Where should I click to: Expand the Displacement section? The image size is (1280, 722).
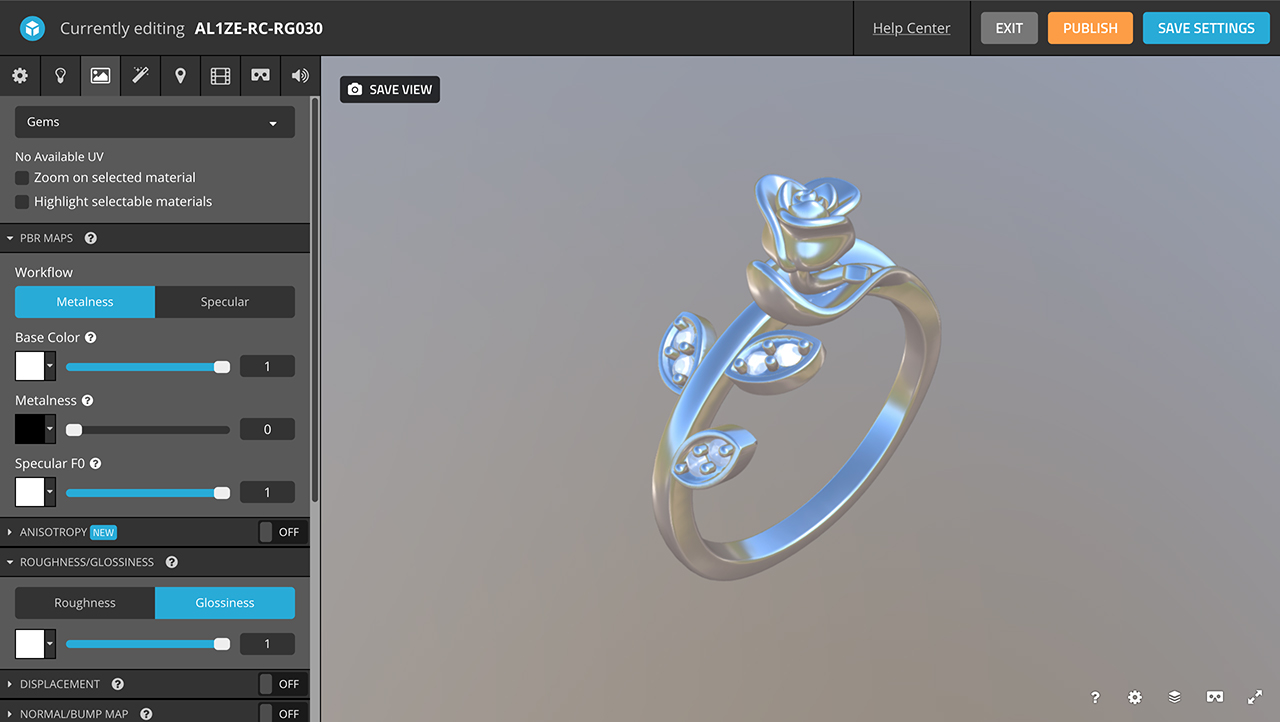coord(60,684)
